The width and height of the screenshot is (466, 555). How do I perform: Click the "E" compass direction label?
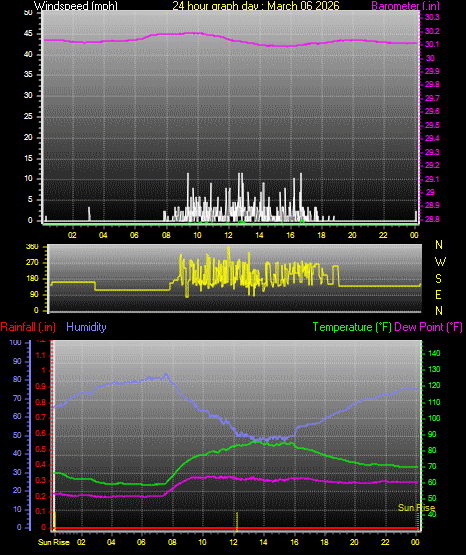click(x=438, y=295)
